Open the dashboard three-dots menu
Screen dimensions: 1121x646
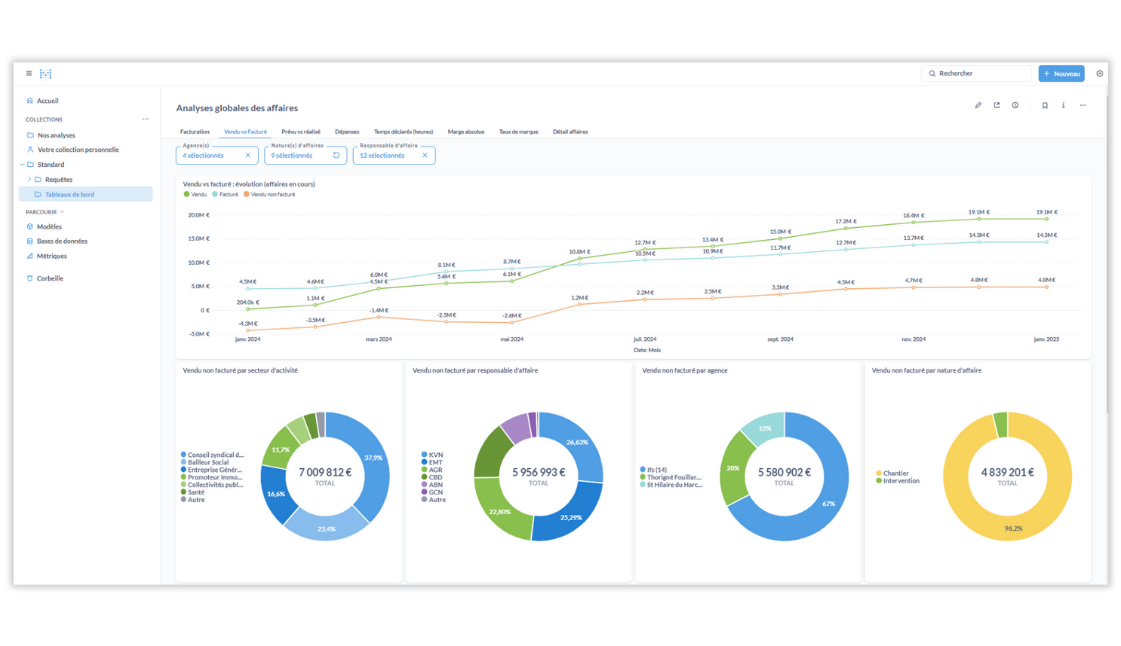coord(1083,105)
